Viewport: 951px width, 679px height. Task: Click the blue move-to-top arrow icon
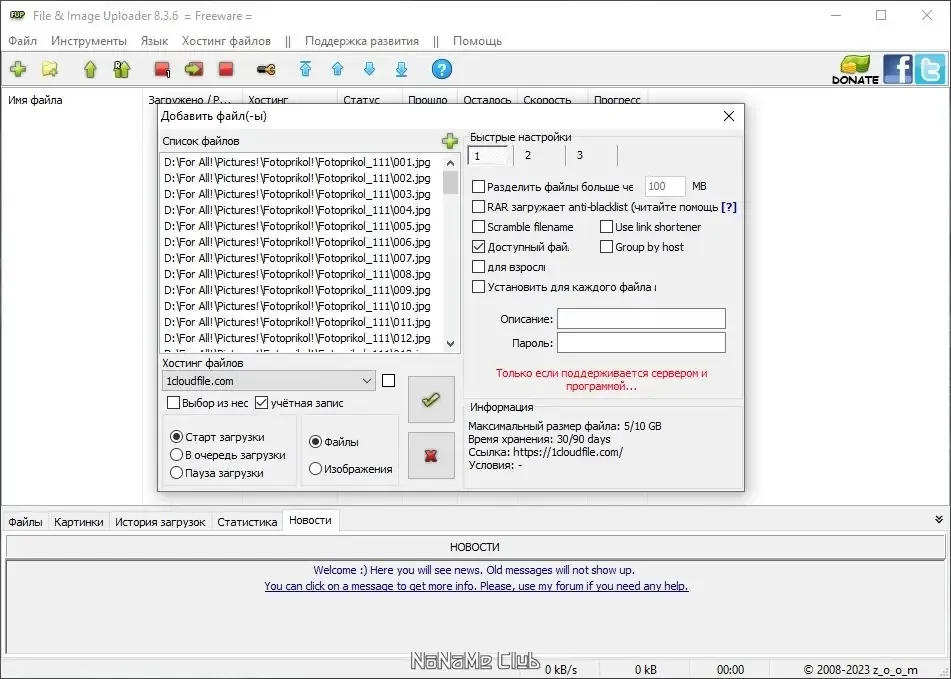tap(305, 69)
